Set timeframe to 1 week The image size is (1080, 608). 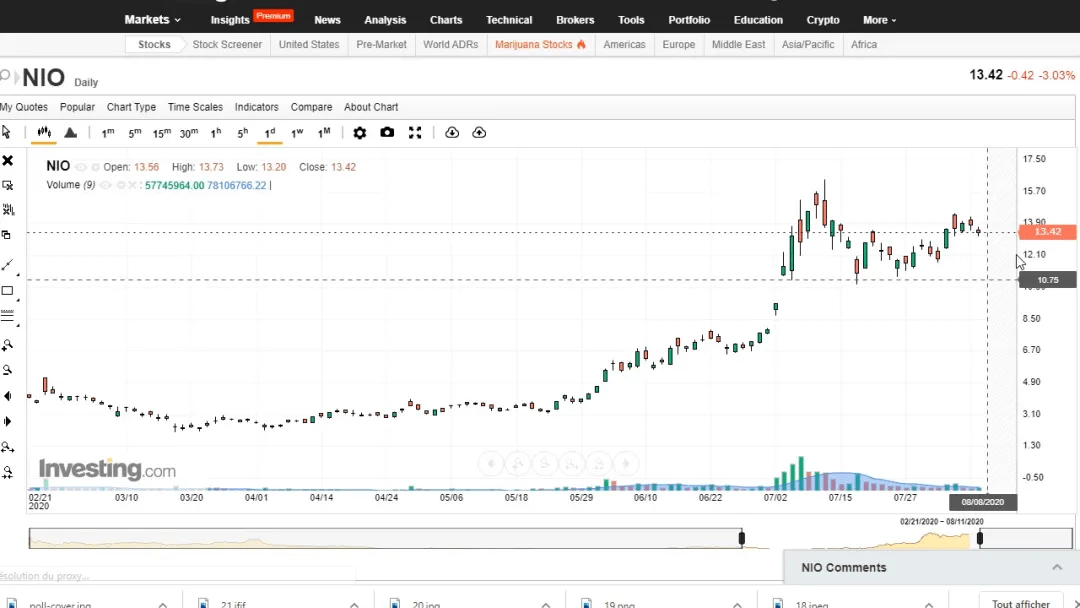coord(297,133)
